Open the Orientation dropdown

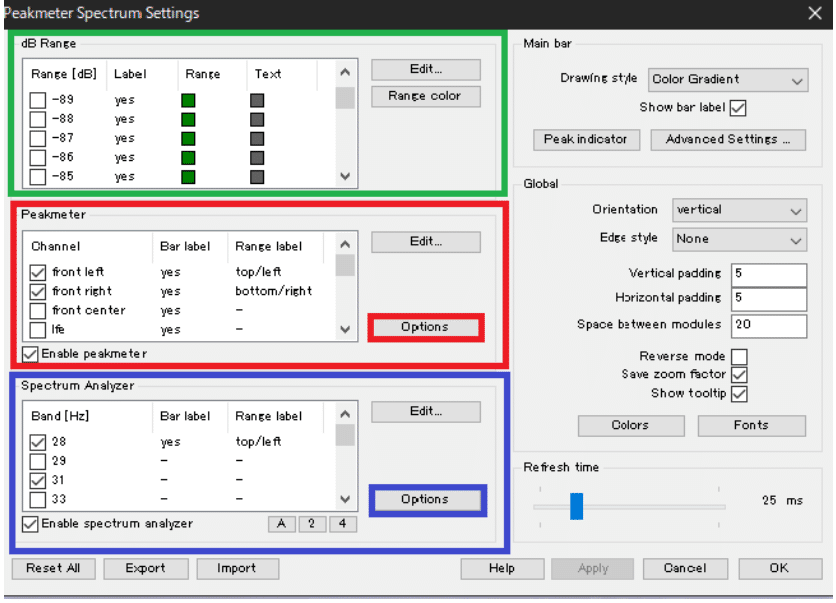tap(739, 210)
